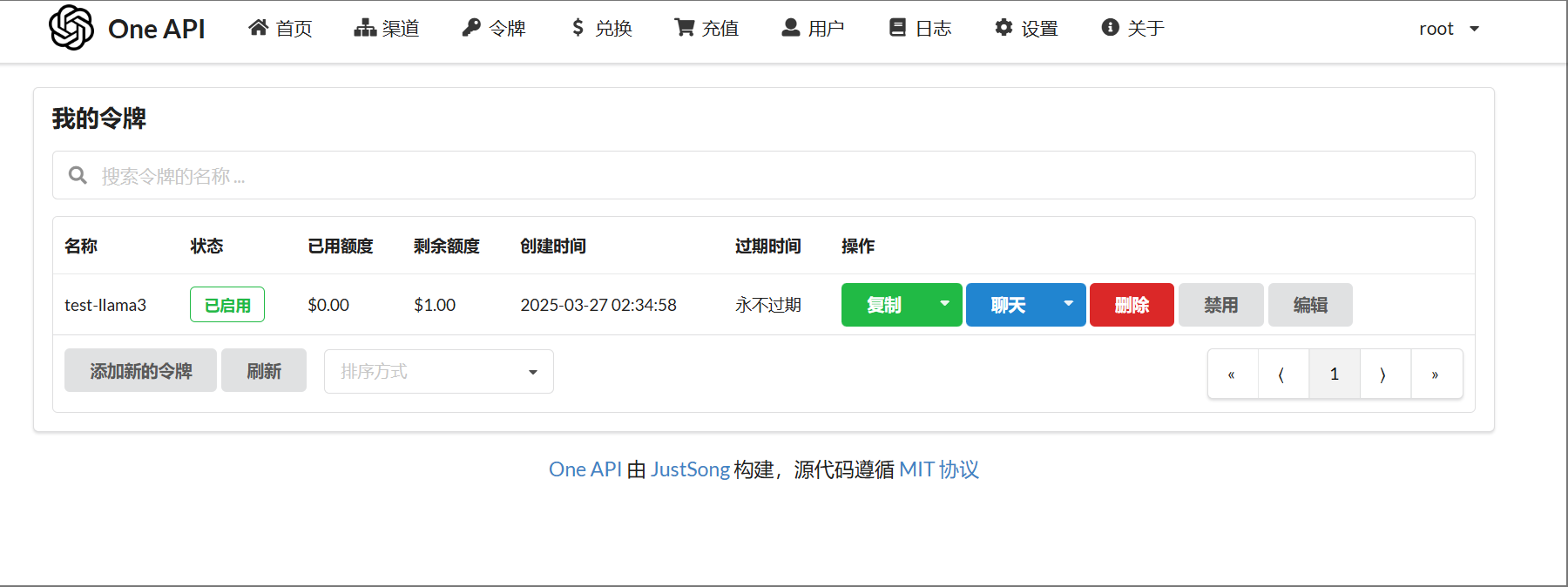Open the 首页 home icon

258,28
